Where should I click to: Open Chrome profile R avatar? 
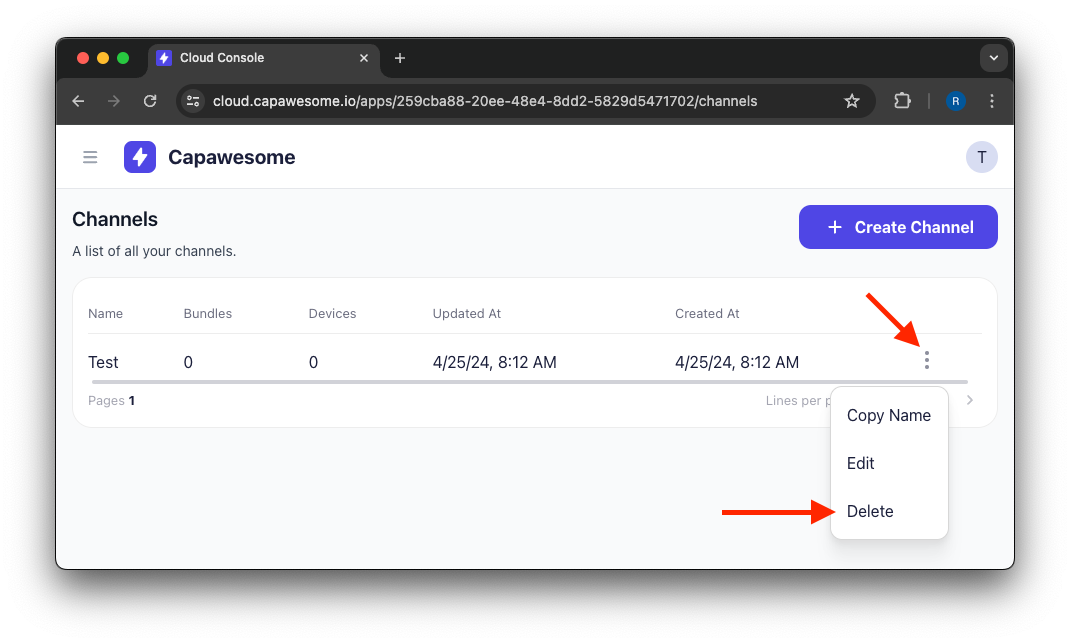pyautogui.click(x=956, y=101)
